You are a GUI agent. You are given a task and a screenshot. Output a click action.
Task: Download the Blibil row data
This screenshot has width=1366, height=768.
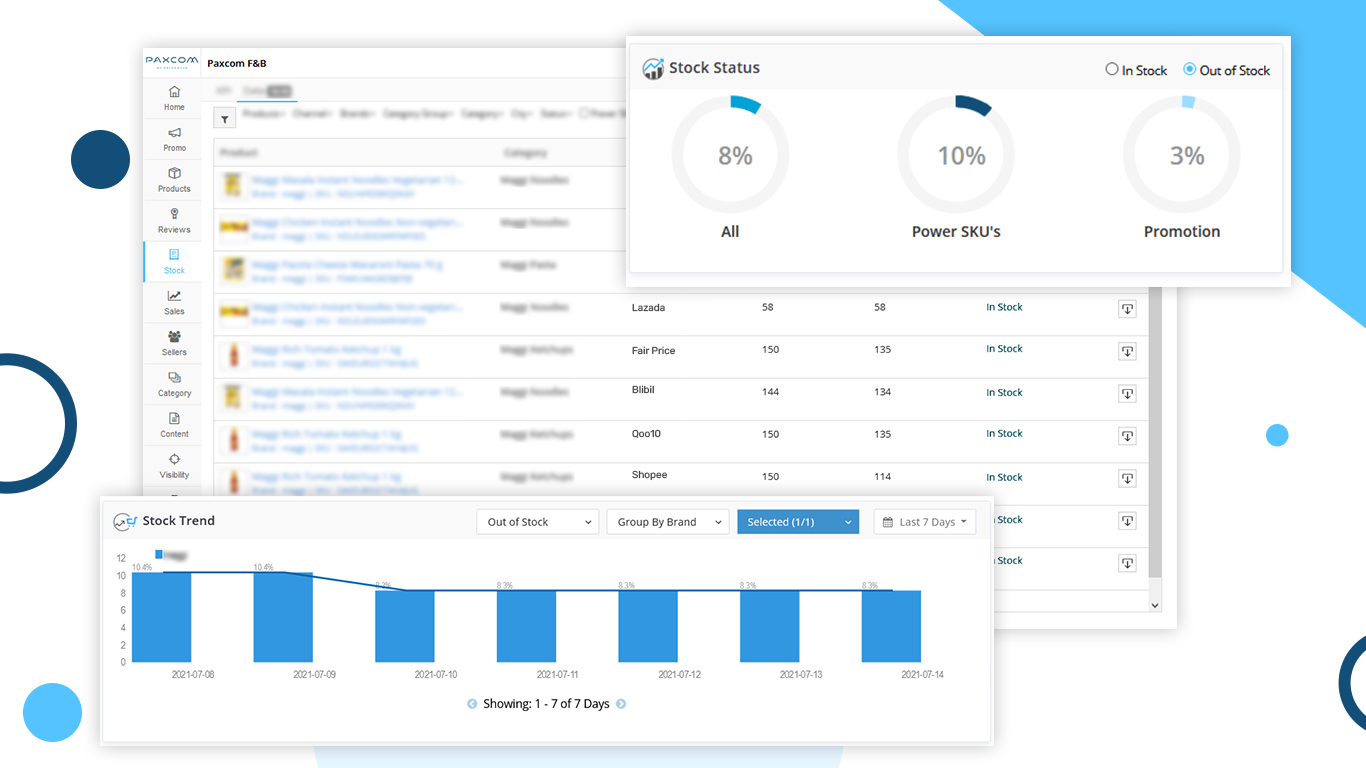point(1127,394)
